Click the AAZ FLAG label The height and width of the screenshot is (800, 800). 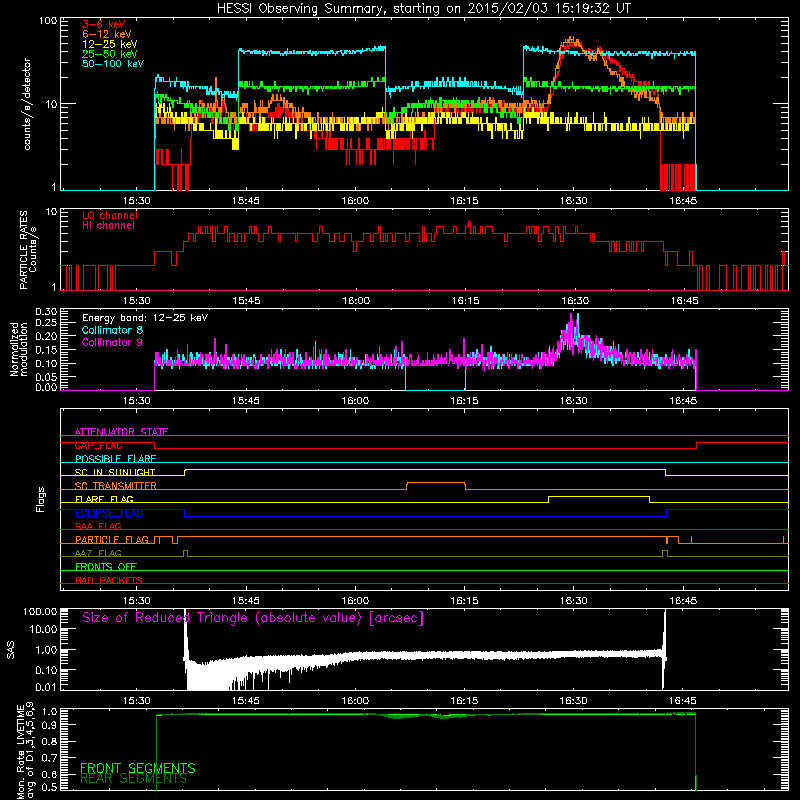point(98,553)
